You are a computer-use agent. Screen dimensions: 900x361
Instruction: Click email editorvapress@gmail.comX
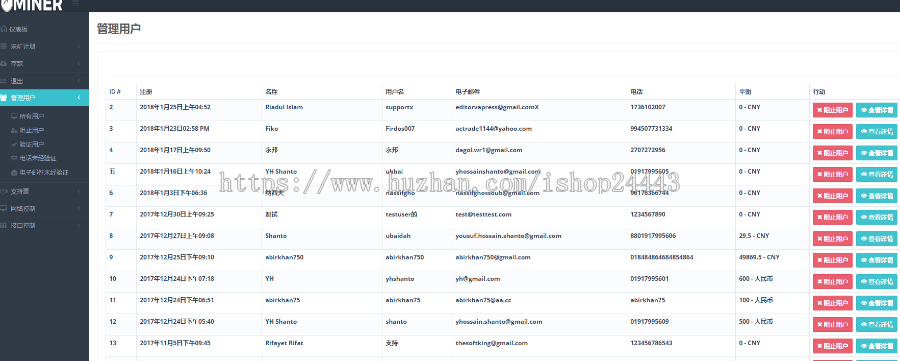pos(497,107)
